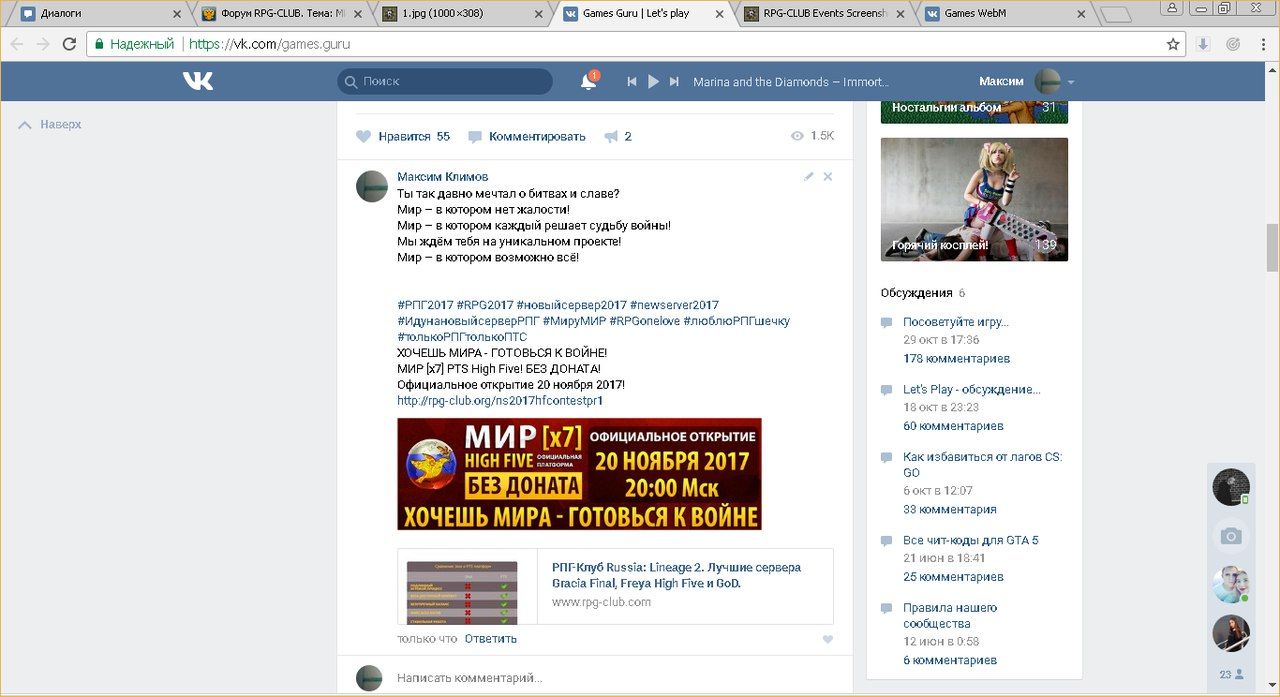1280x697 pixels.
Task: Focus the VK Поиск search field
Action: [445, 82]
